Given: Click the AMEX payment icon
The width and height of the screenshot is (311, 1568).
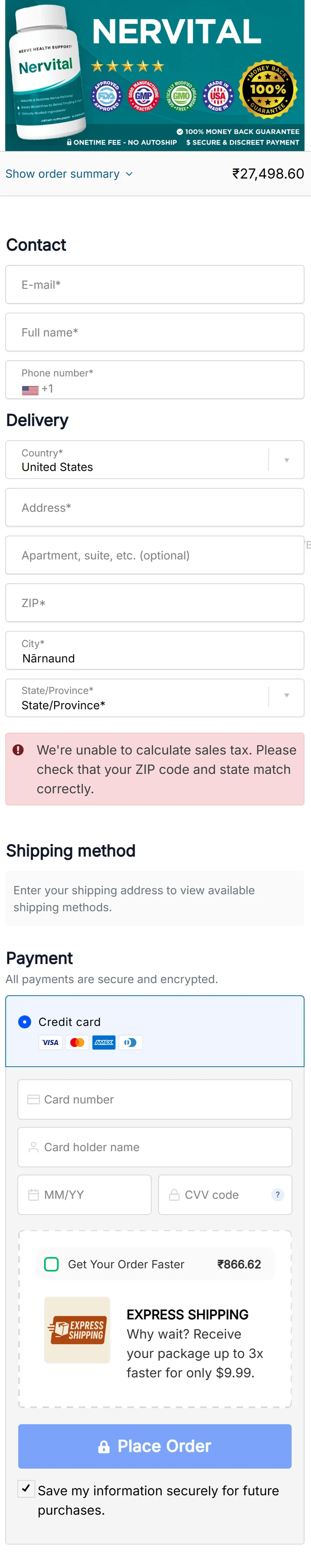Looking at the screenshot, I should click(104, 1042).
